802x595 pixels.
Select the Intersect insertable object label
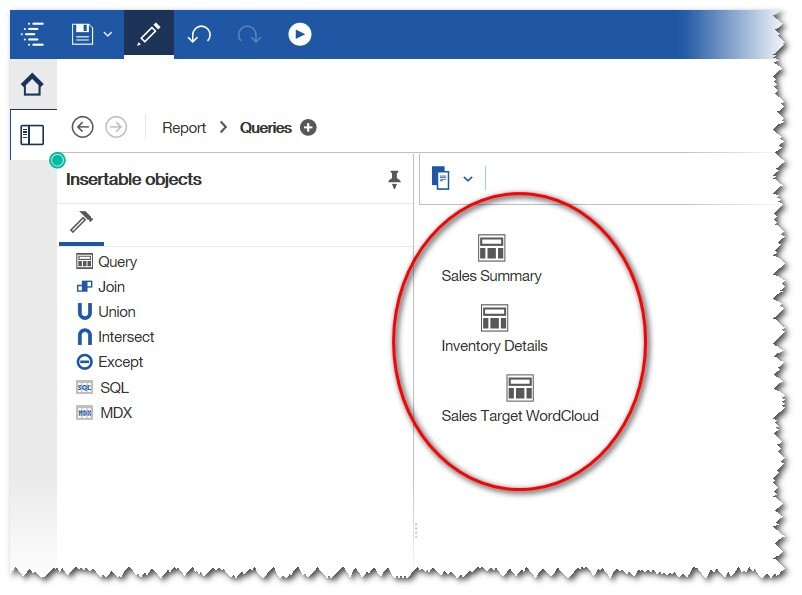[126, 337]
